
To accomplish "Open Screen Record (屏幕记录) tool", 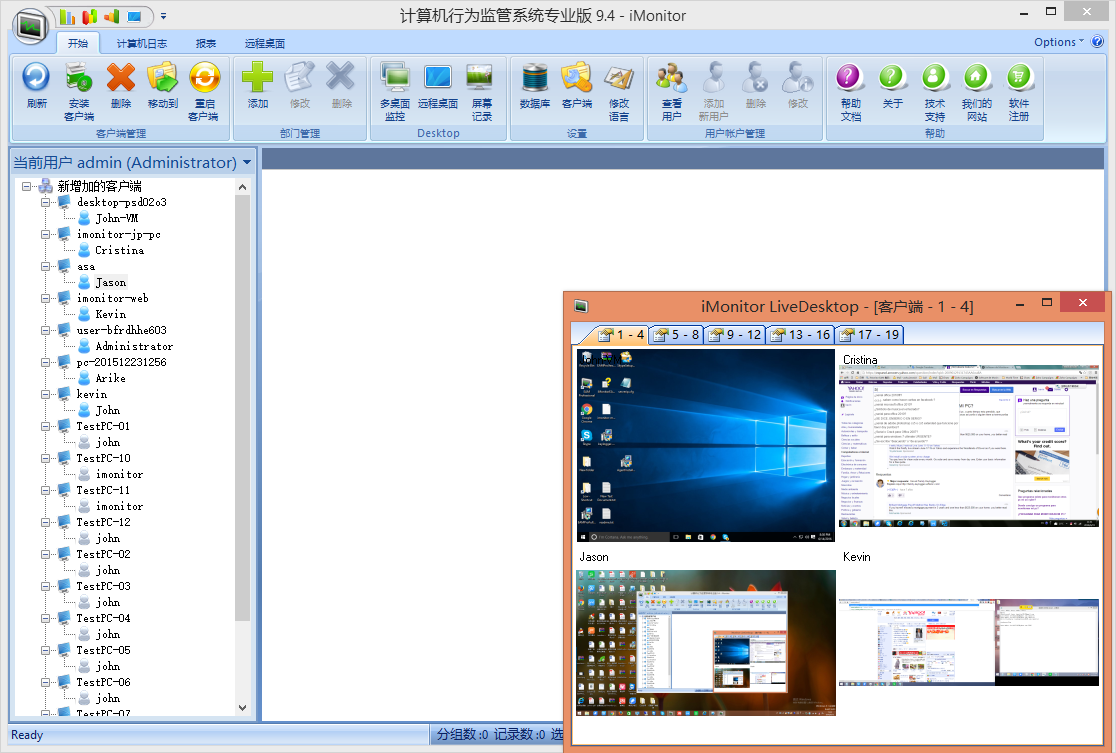I will [481, 78].
